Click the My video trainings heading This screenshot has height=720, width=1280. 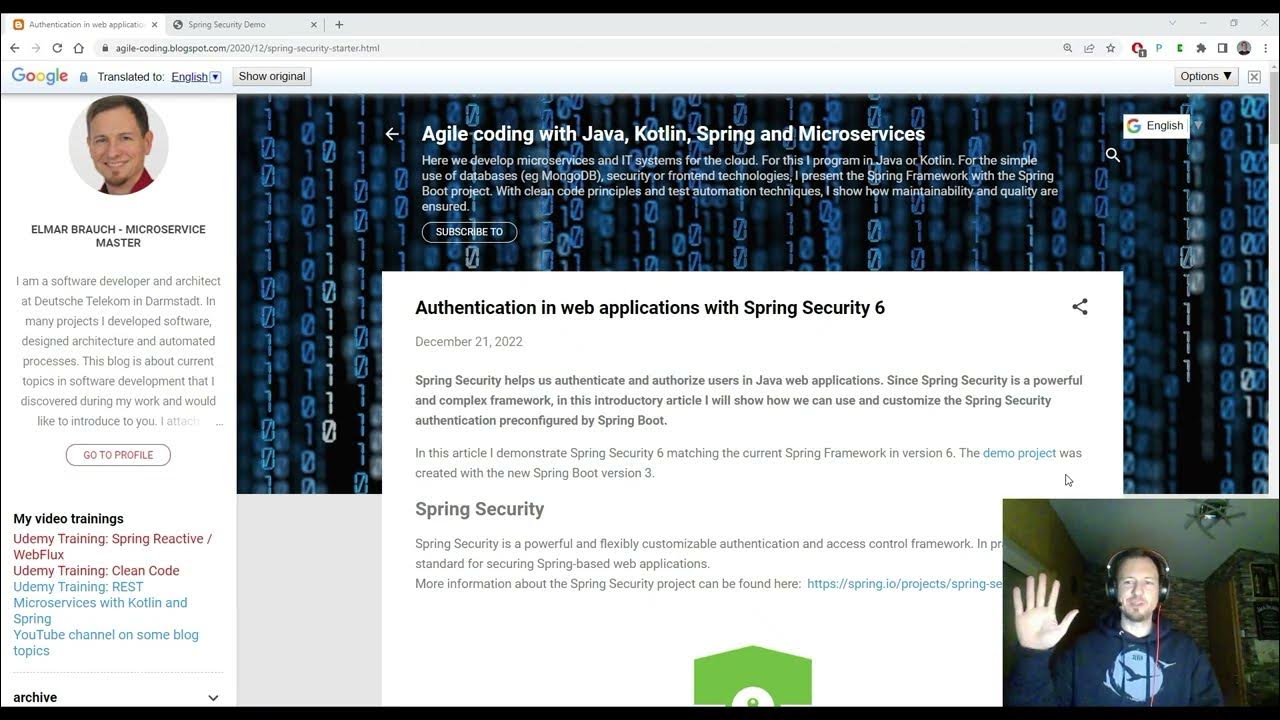tap(68, 519)
